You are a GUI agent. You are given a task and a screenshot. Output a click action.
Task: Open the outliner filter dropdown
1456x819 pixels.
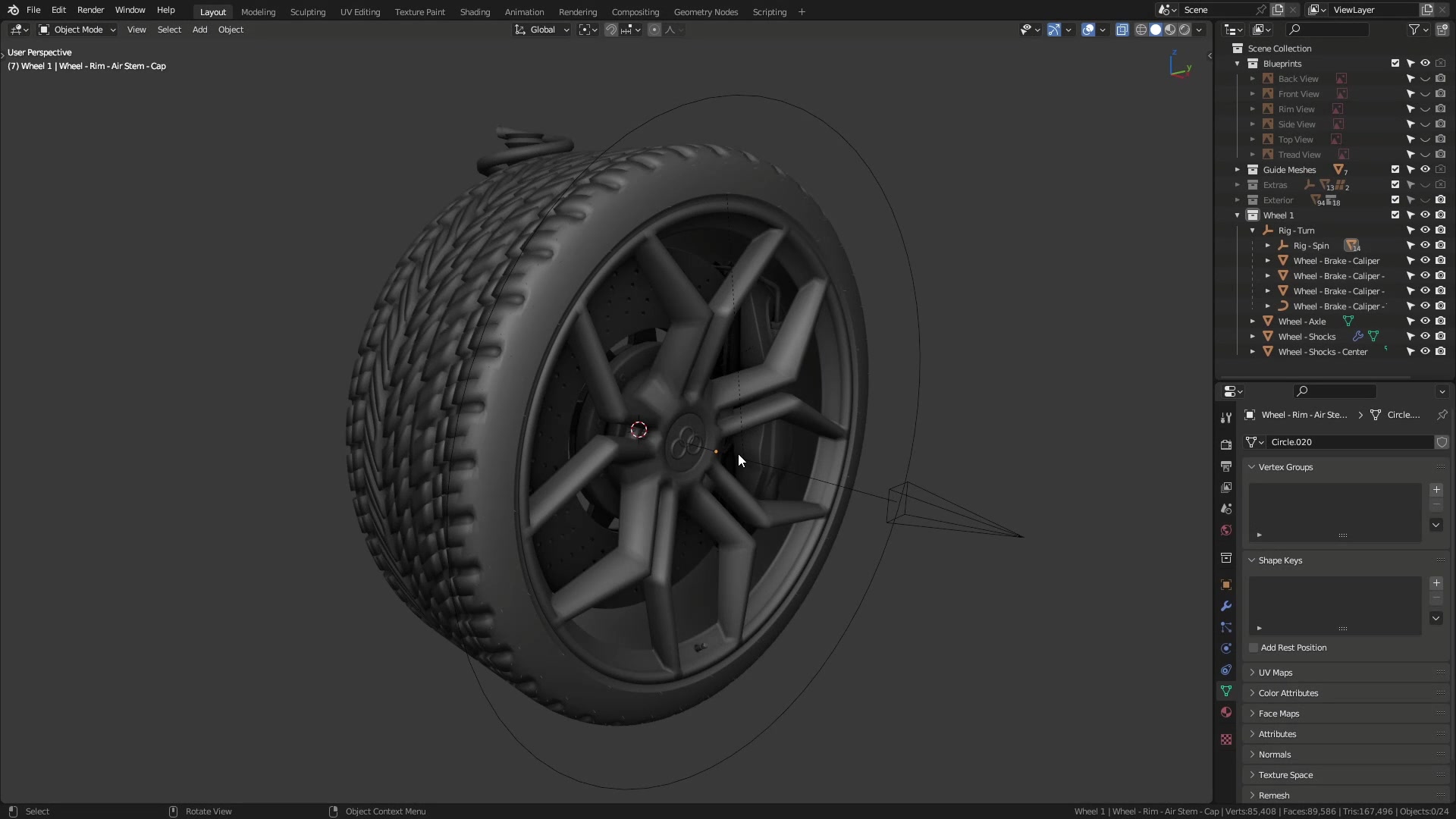1419,30
